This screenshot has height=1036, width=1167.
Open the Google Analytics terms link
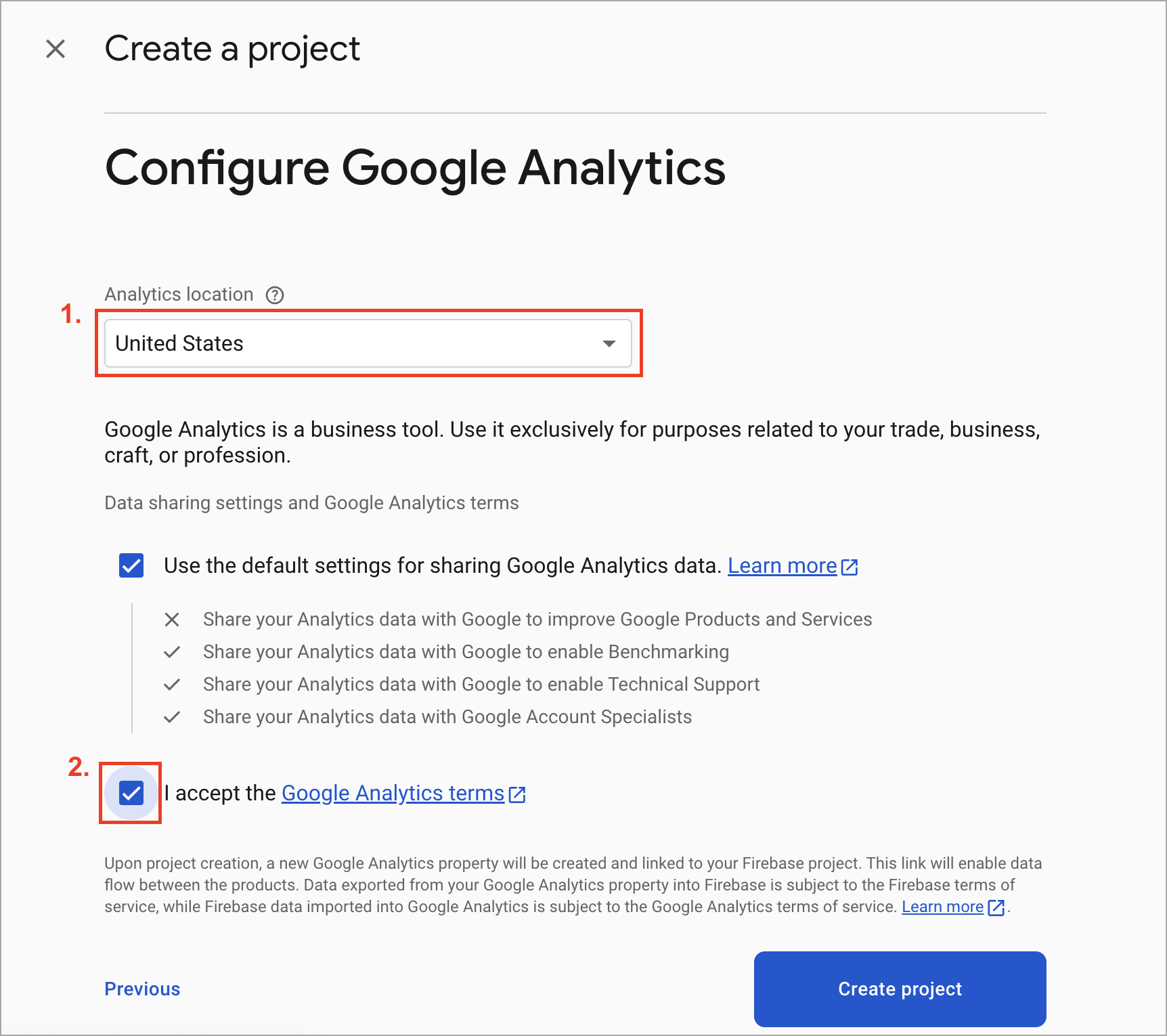point(393,793)
